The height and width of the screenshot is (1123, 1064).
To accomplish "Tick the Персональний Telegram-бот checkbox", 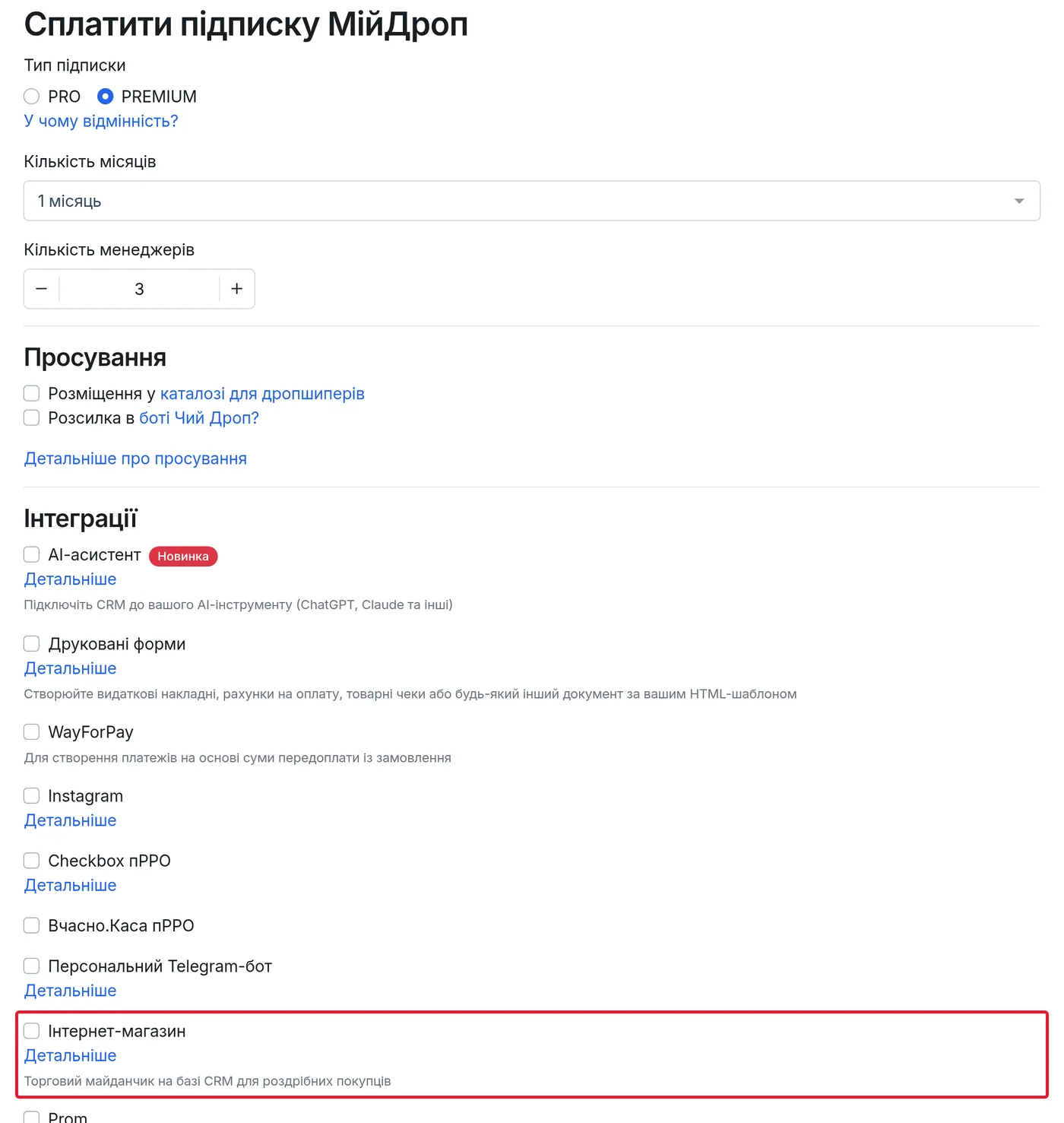I will 31,966.
